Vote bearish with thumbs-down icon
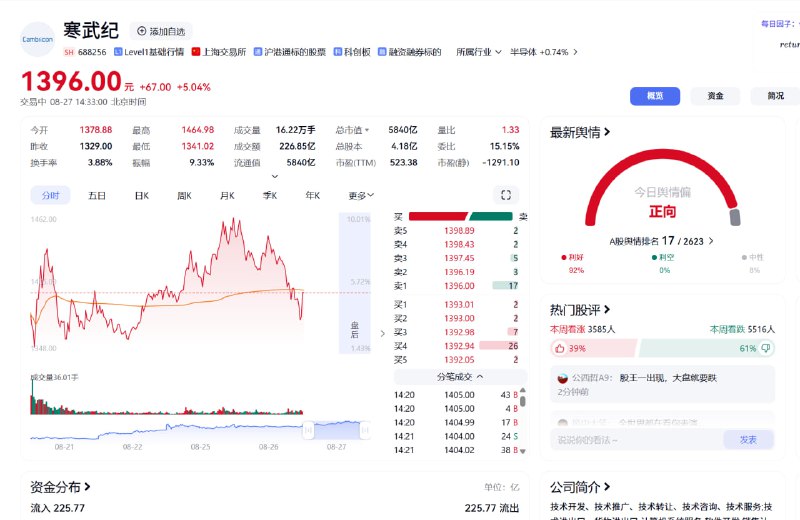The width and height of the screenshot is (800, 520). (766, 348)
